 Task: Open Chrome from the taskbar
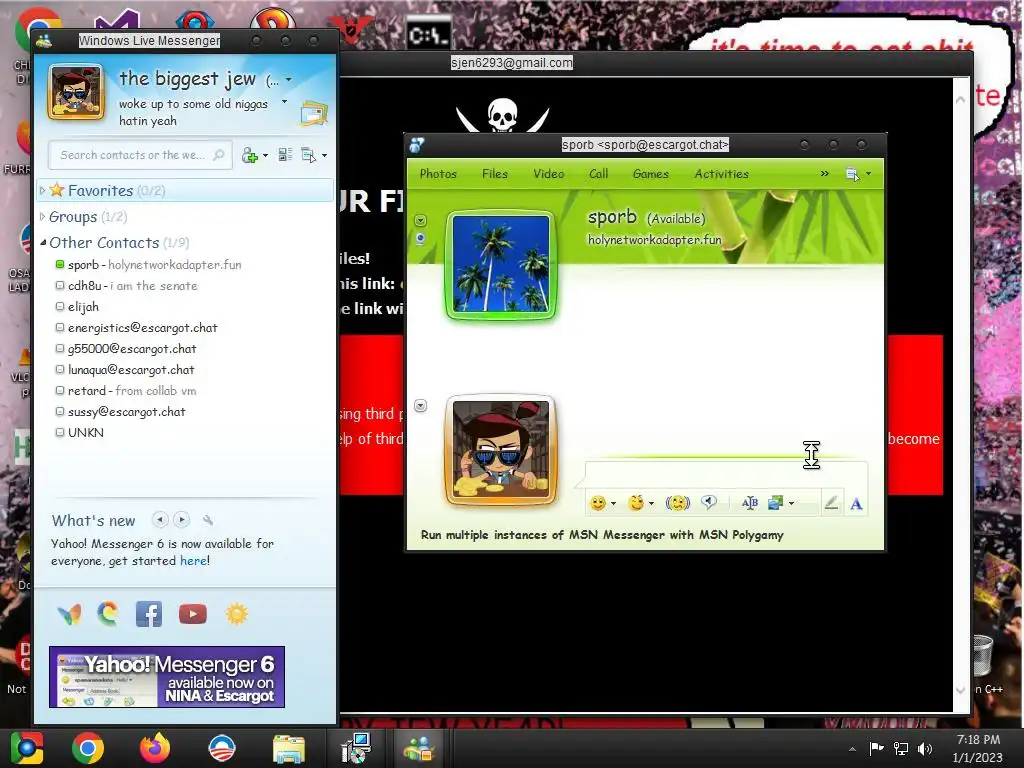[x=88, y=748]
